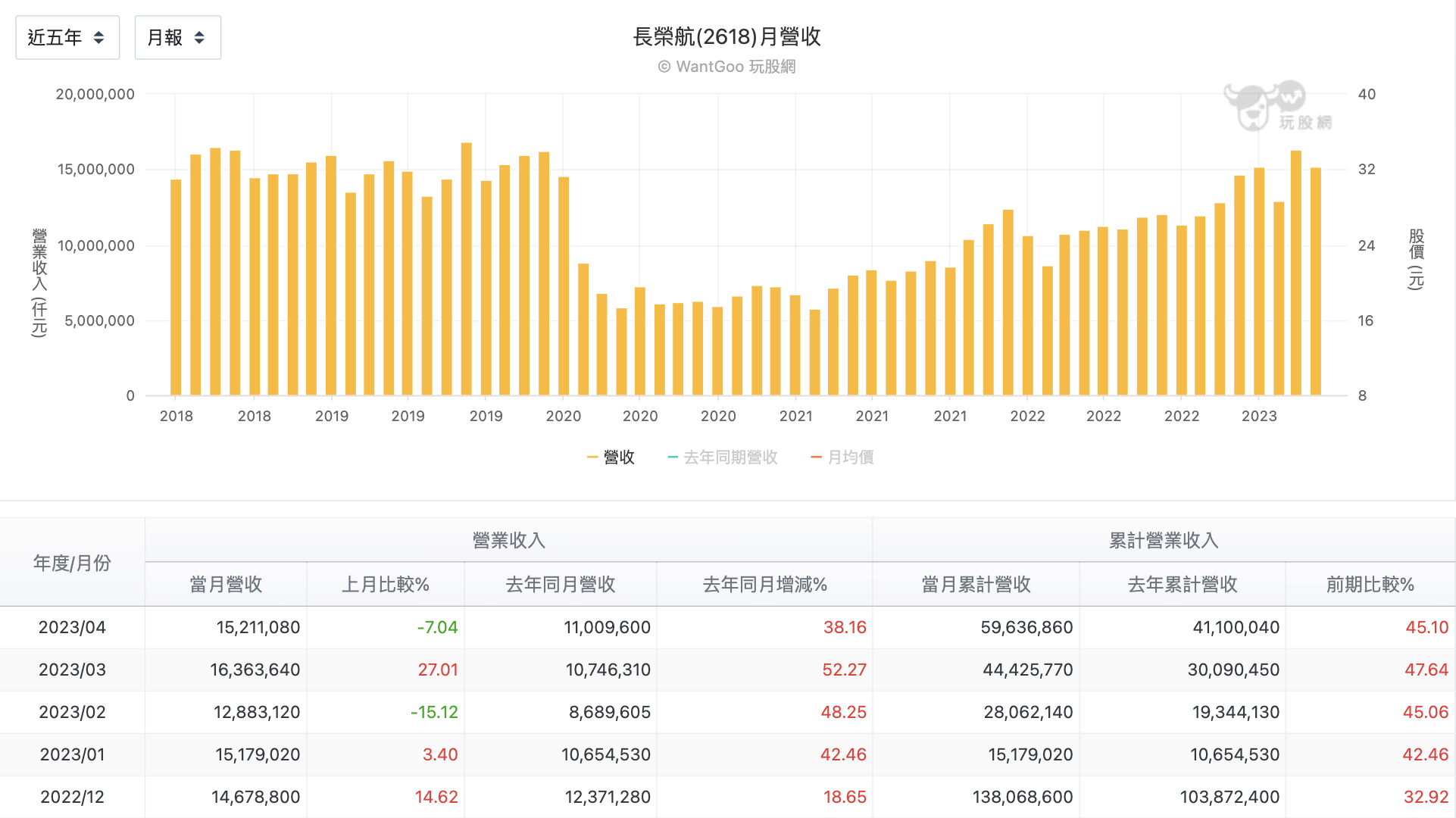1456x818 pixels.
Task: Select the 2022/12 row label
Action: point(72,797)
